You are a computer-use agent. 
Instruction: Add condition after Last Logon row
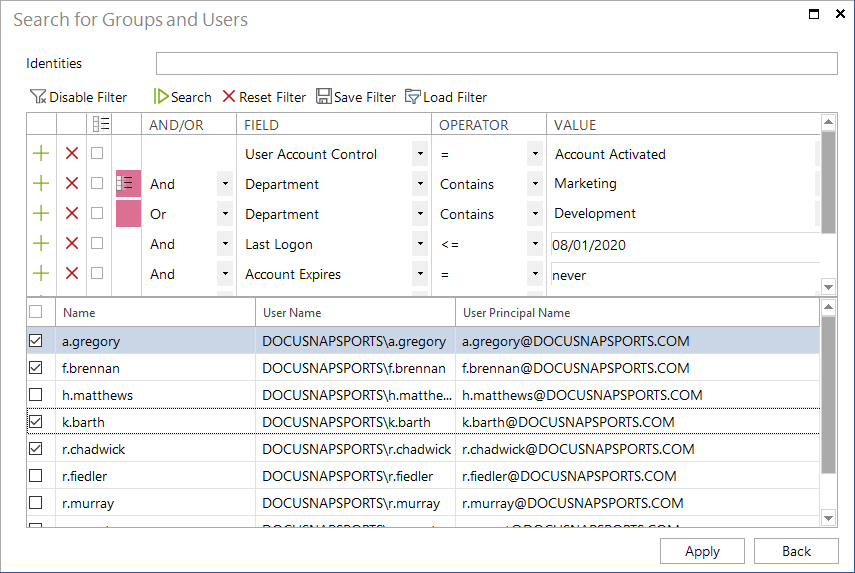point(41,244)
